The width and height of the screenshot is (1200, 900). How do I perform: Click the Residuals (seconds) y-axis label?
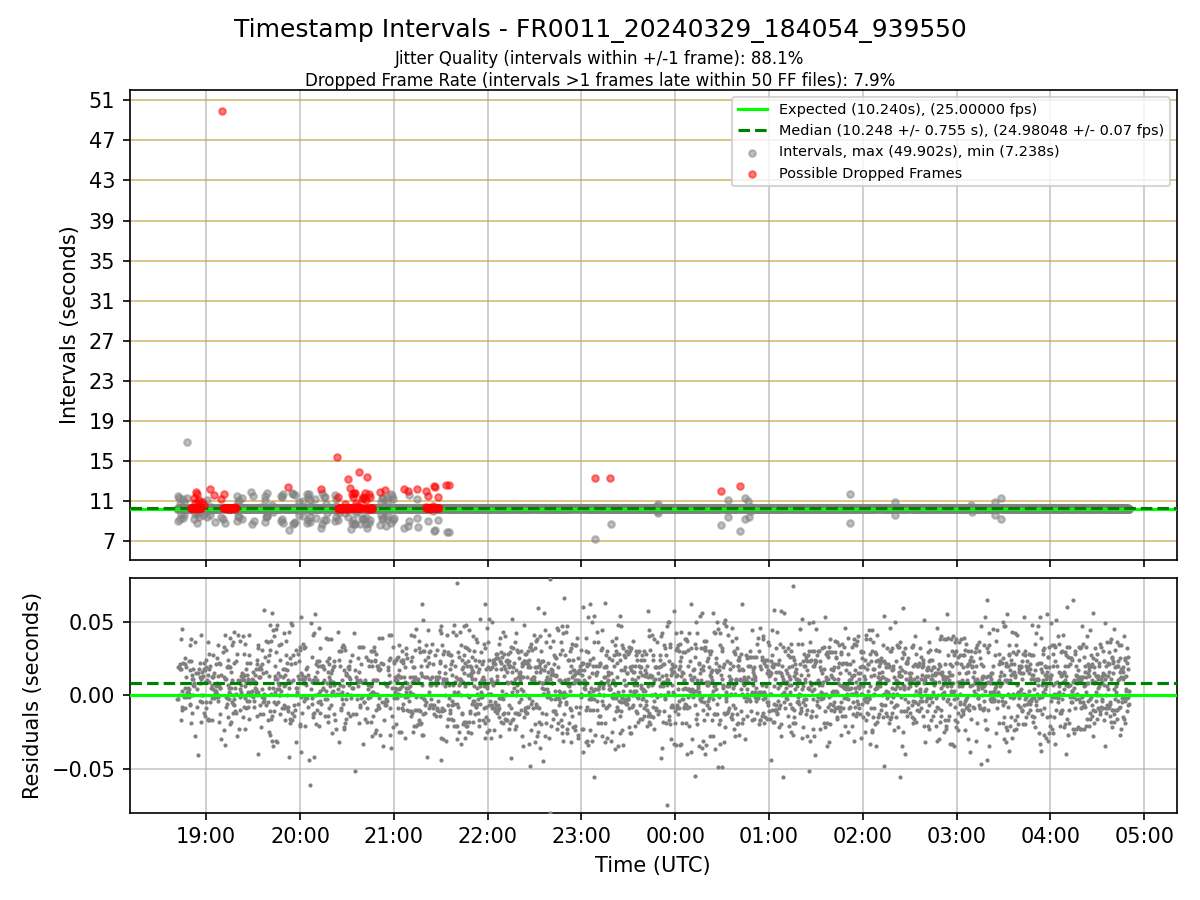pos(32,696)
